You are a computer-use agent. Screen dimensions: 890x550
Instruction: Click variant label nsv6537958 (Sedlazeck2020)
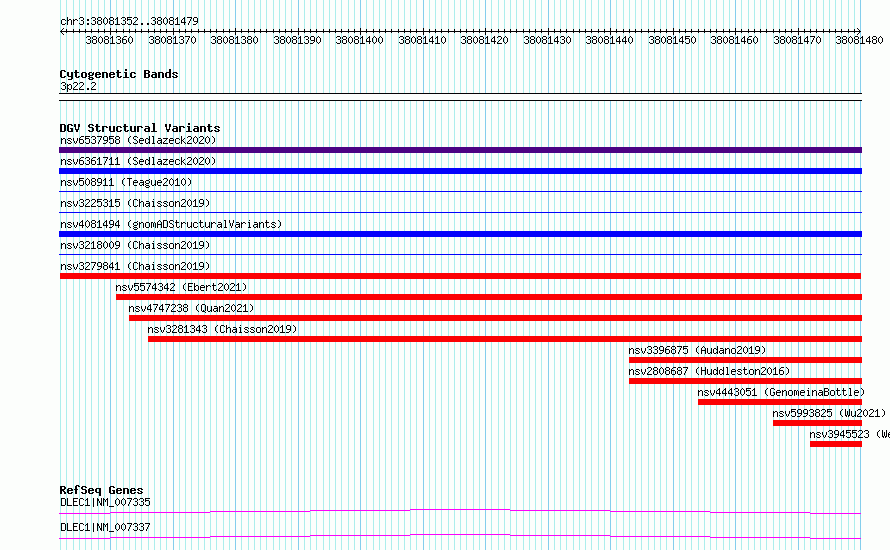point(138,140)
